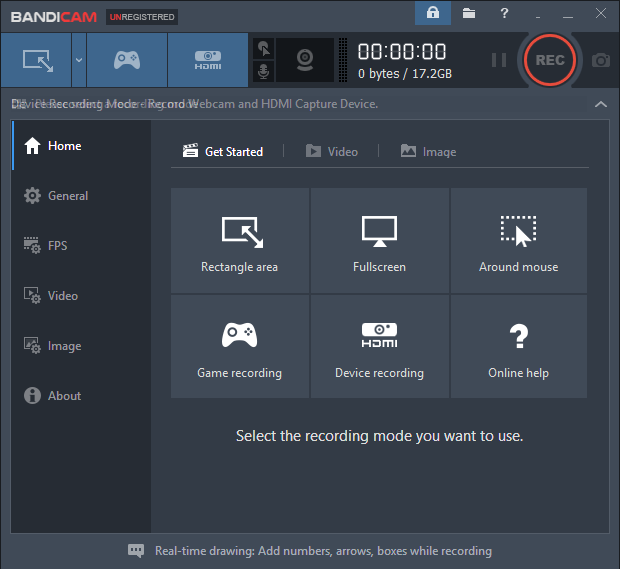The height and width of the screenshot is (569, 620).
Task: Click the lock icon in title bar
Action: pos(433,13)
